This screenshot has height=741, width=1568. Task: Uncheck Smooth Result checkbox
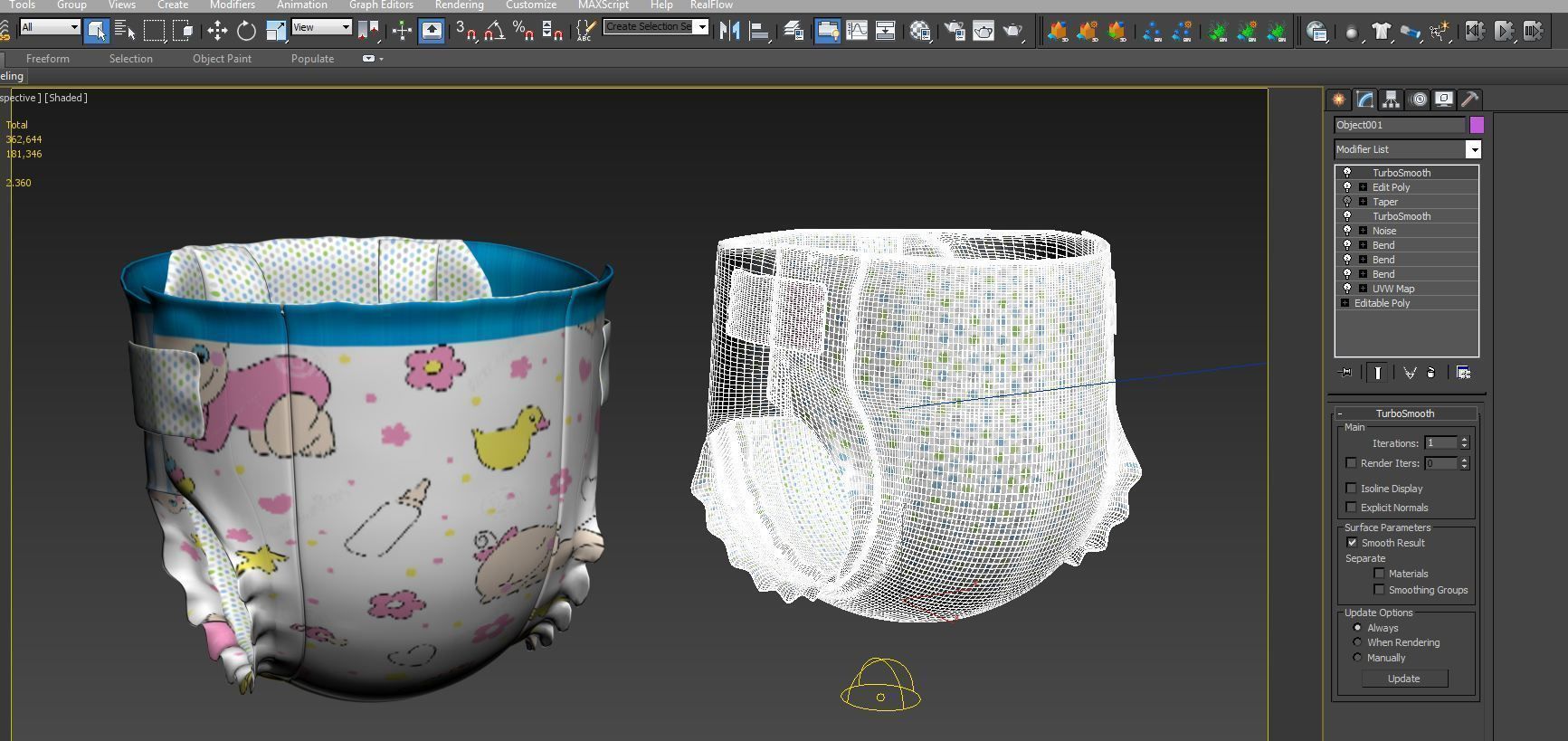tap(1352, 543)
